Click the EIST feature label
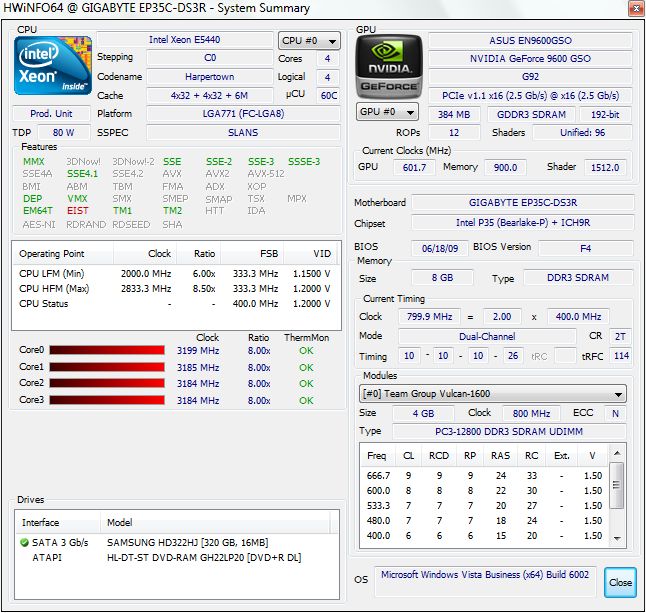 pyautogui.click(x=77, y=211)
